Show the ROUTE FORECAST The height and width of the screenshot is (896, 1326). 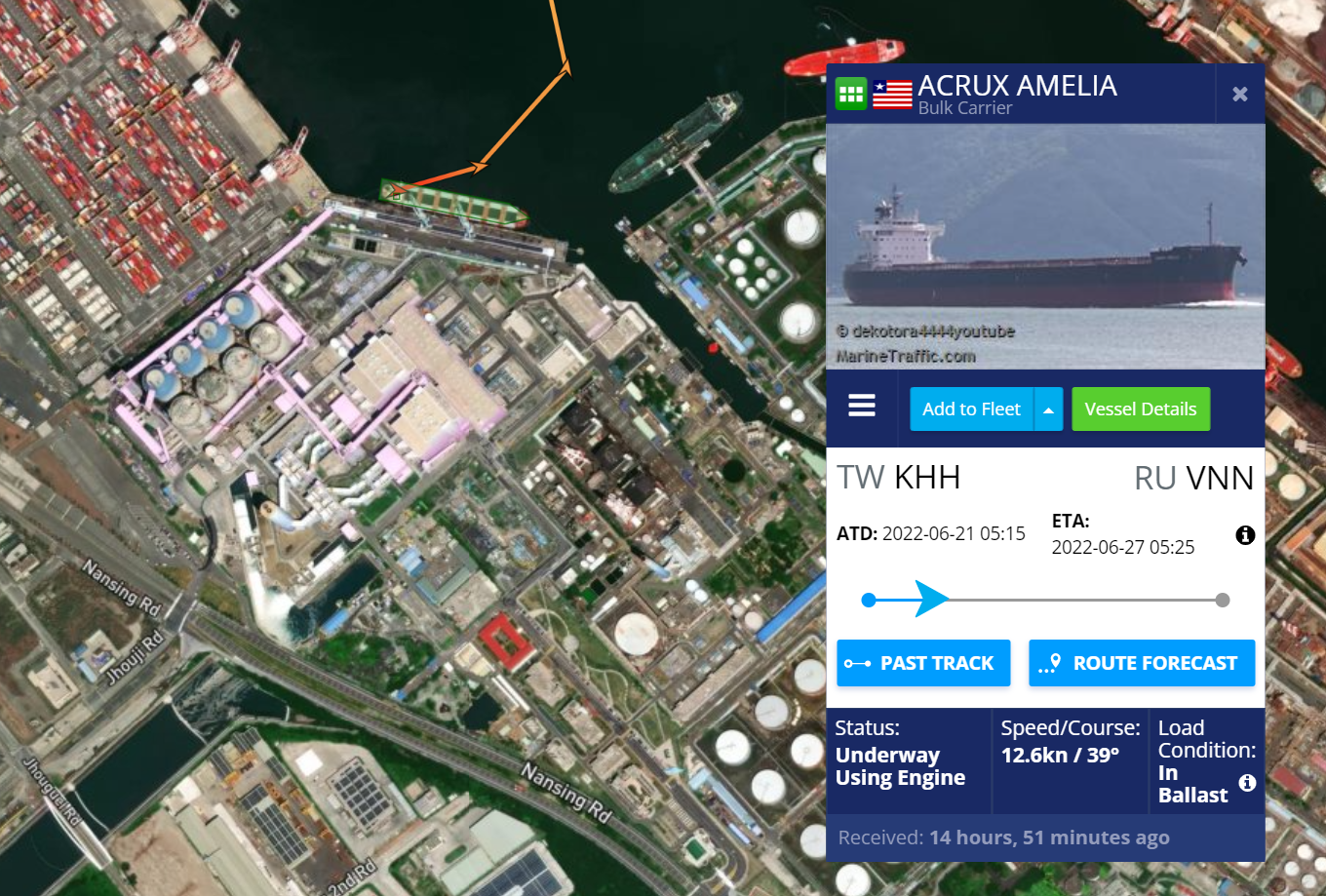coord(1142,663)
